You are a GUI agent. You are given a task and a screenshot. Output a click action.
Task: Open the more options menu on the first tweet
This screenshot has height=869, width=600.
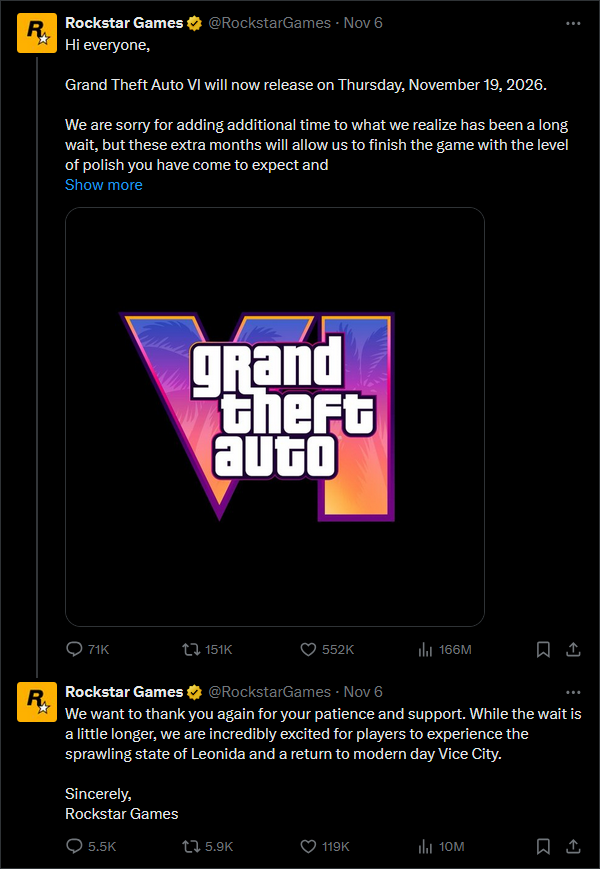pyautogui.click(x=574, y=22)
